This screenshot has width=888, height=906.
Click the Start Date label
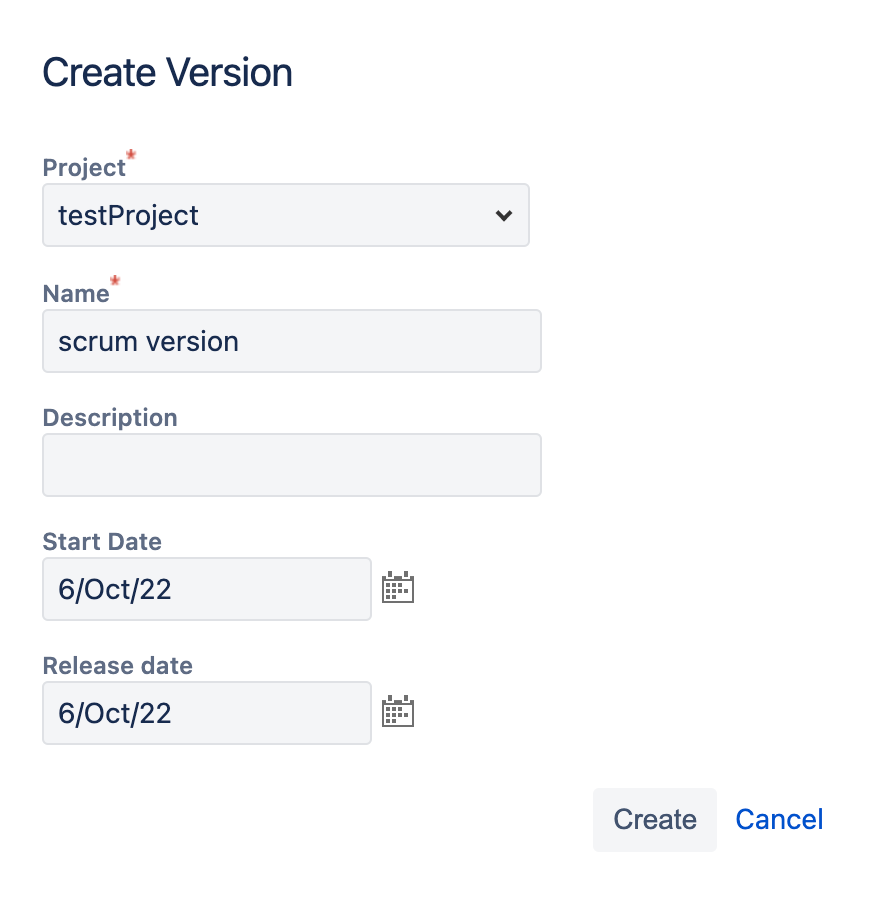point(102,542)
